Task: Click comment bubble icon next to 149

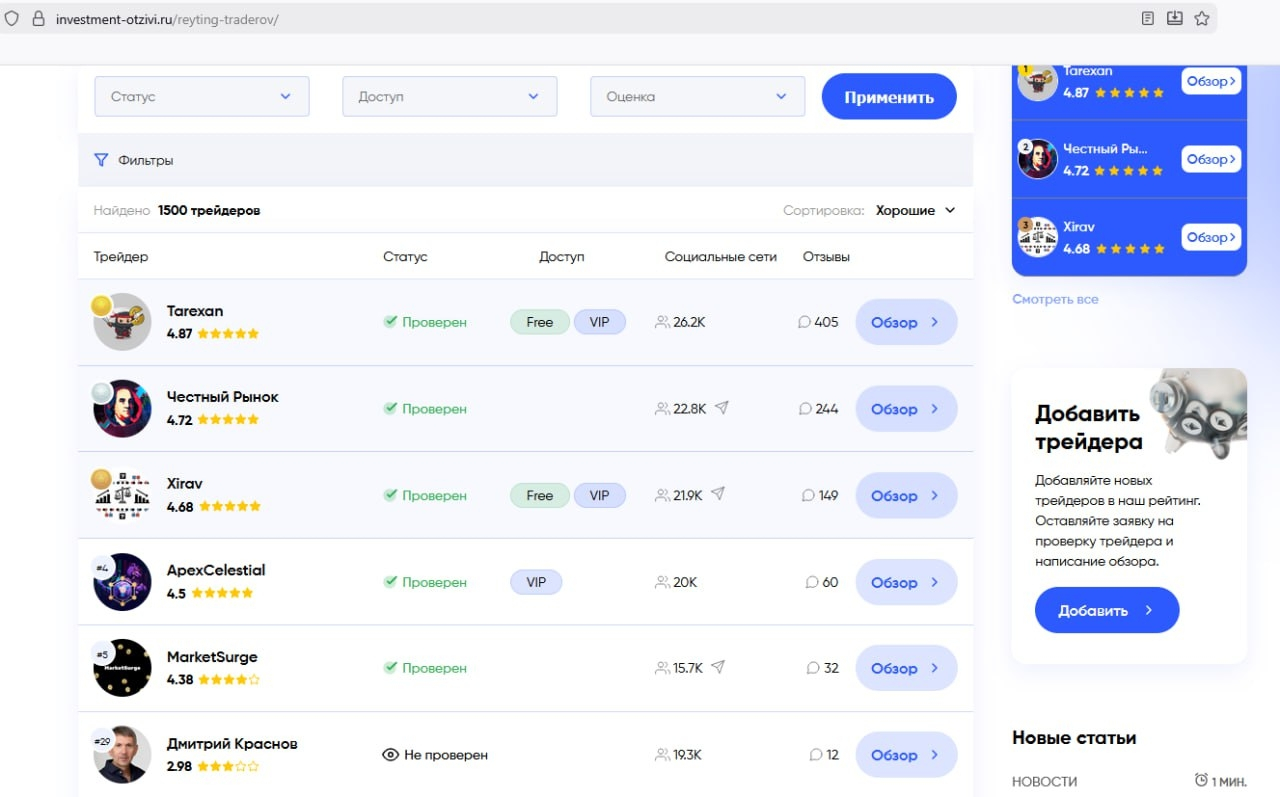Action: (x=808, y=495)
